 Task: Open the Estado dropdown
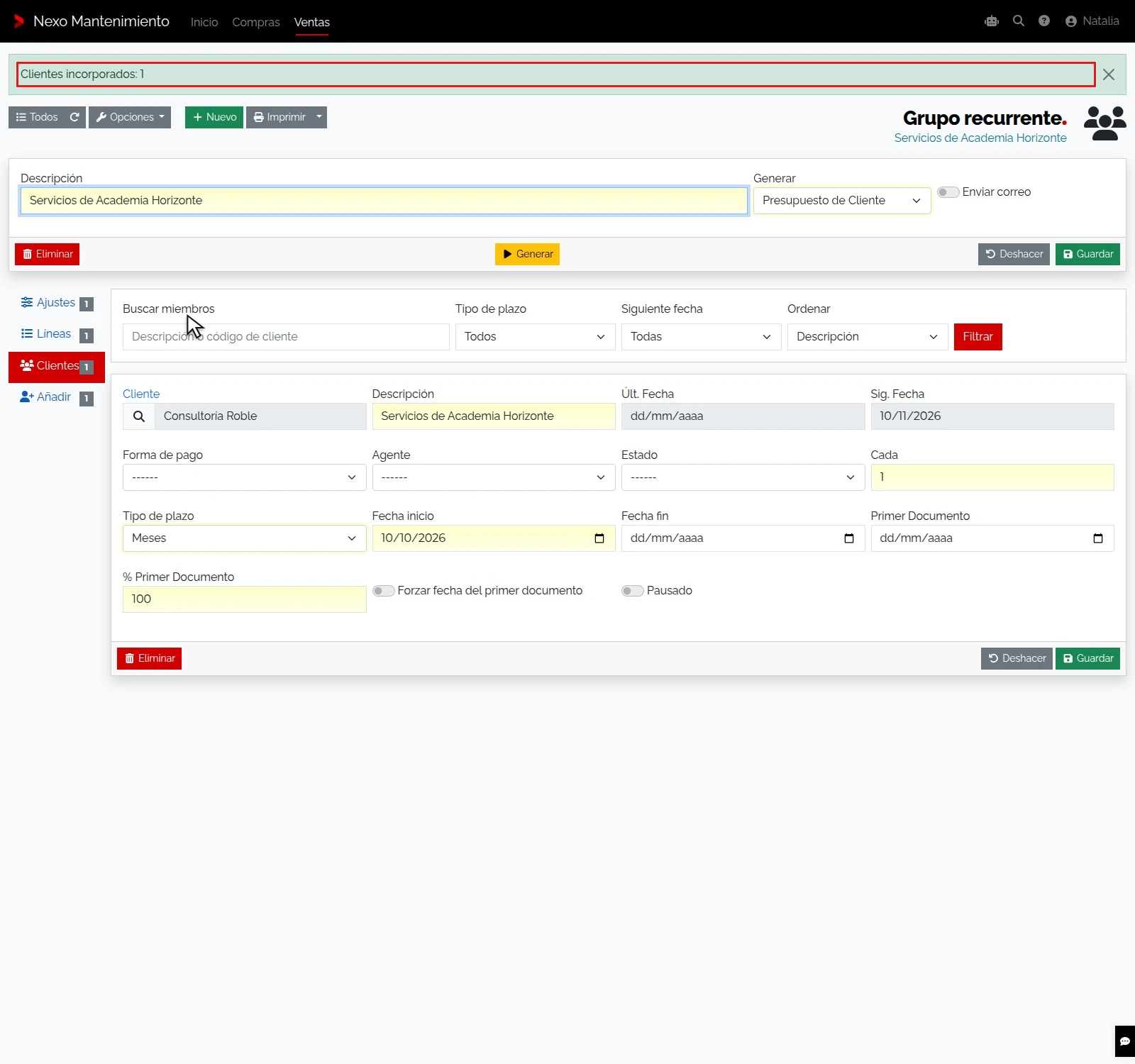(x=743, y=477)
